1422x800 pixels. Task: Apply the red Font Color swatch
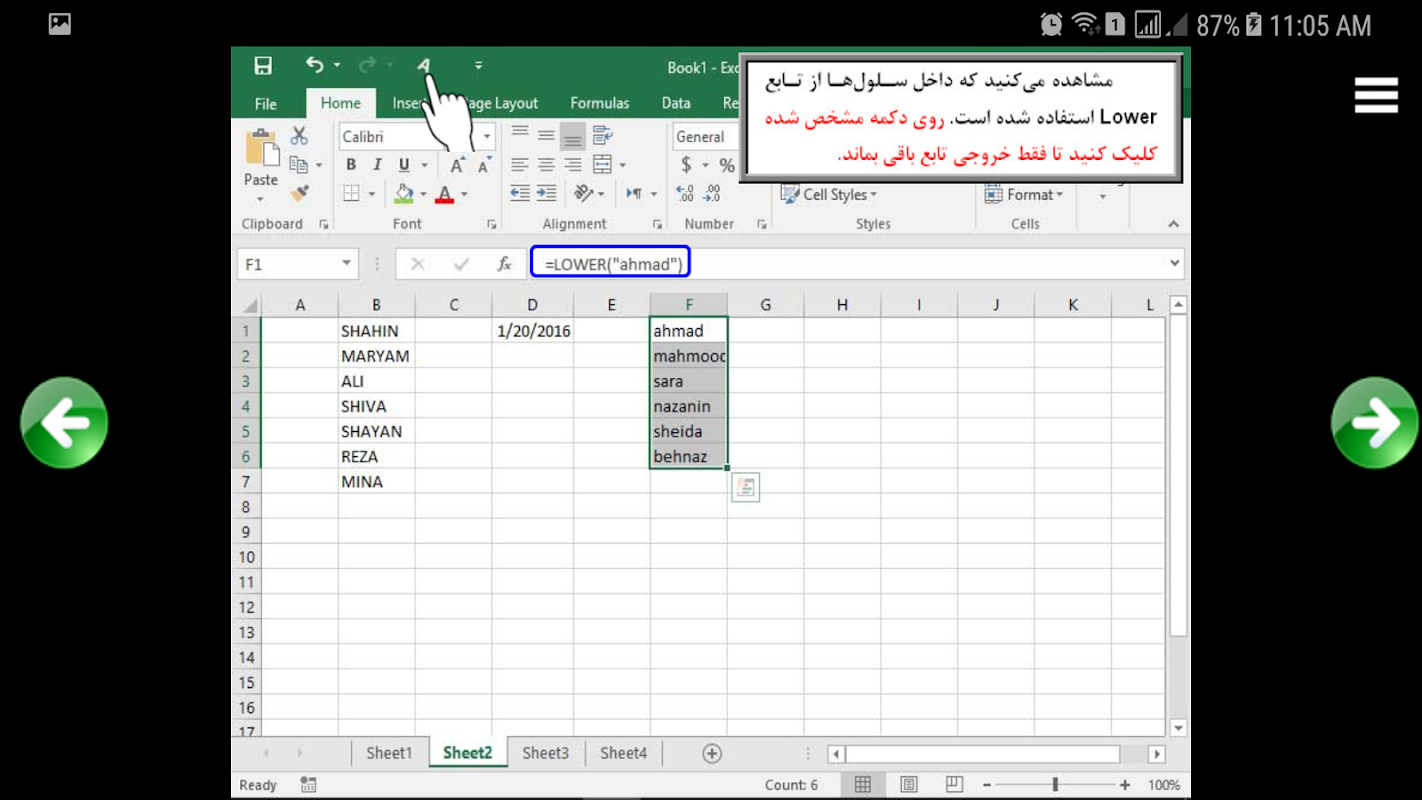445,193
